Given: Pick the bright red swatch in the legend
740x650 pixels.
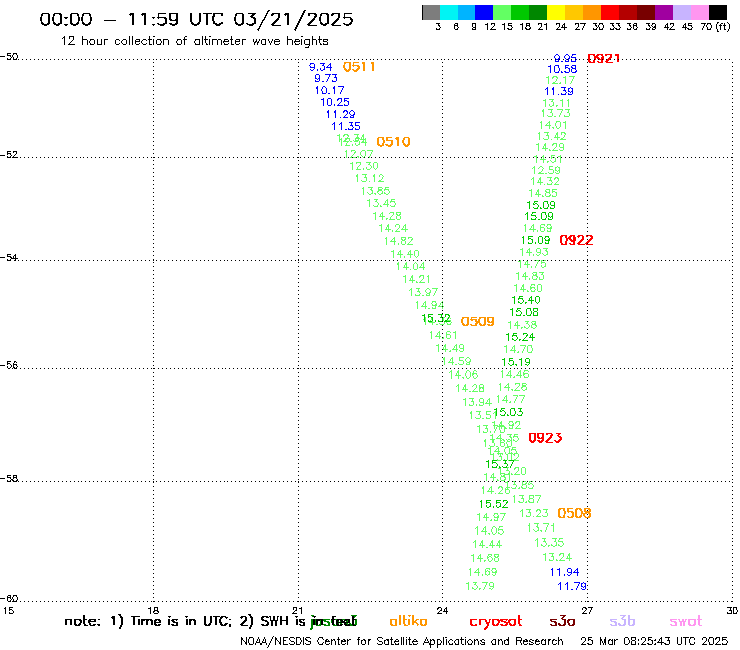Looking at the screenshot, I should click(610, 12).
